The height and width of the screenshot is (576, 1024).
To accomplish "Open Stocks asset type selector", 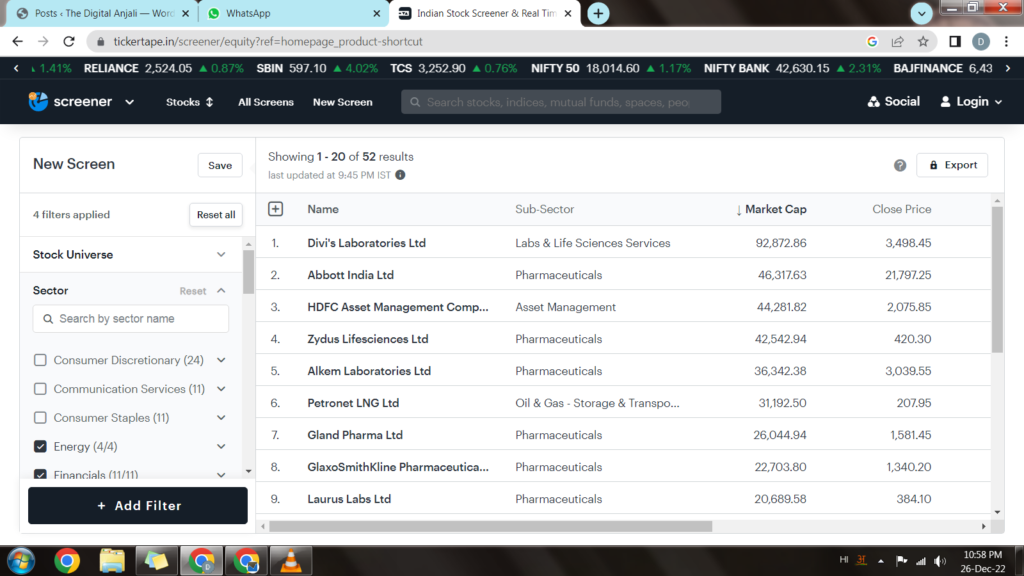I will click(189, 102).
